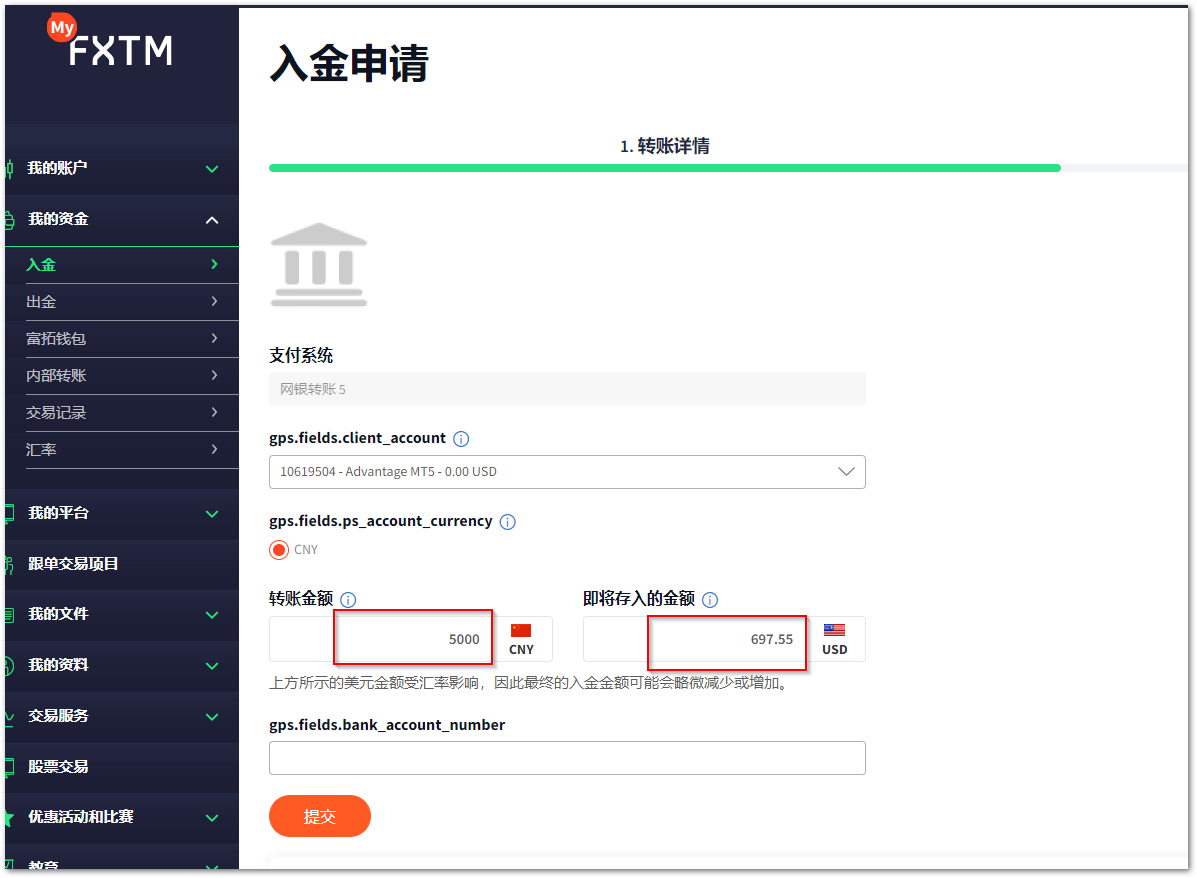Click the bank account number input field
1197x878 pixels.
567,758
